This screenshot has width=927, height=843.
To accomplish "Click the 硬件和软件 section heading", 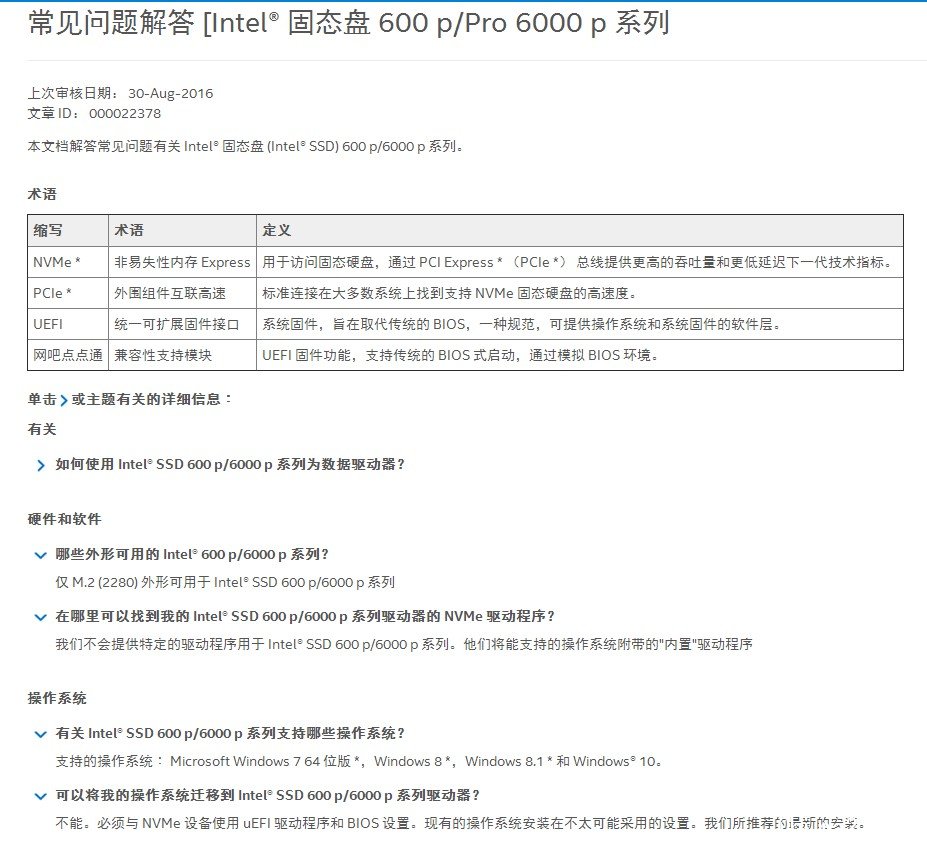I will (64, 519).
